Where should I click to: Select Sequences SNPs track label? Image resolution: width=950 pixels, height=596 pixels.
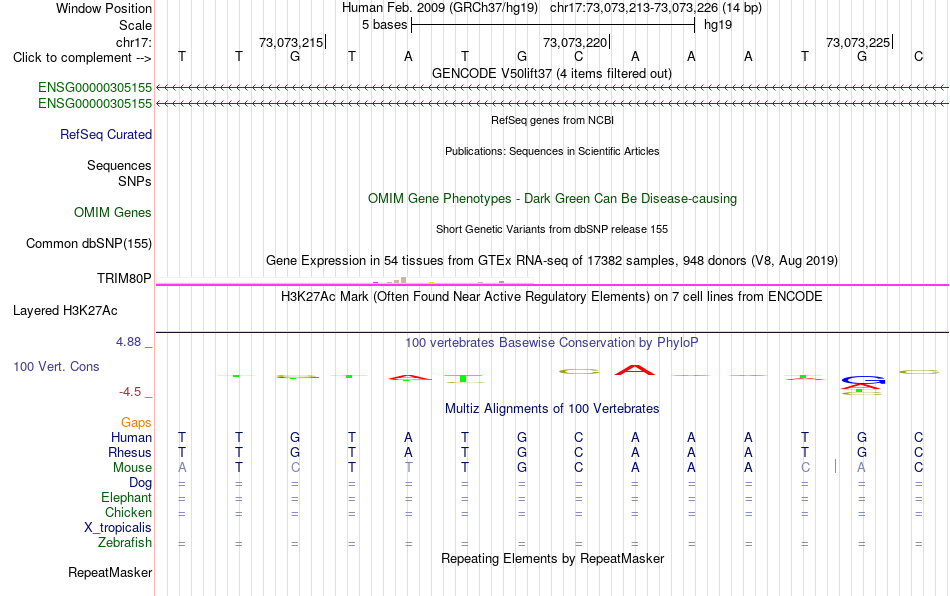[119, 173]
